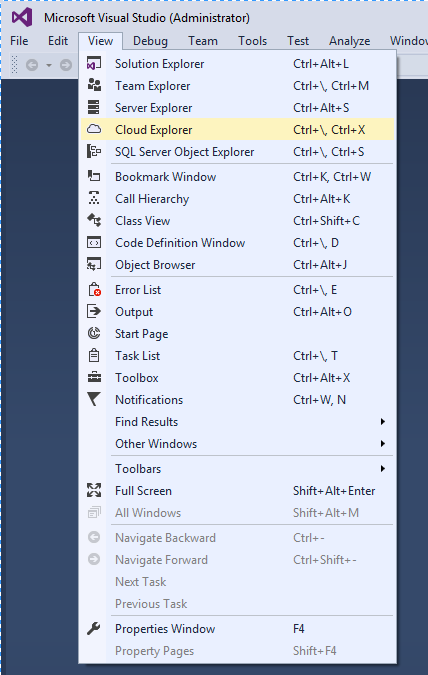The height and width of the screenshot is (675, 428).
Task: Choose Team Explorer from View menu
Action: point(238,86)
